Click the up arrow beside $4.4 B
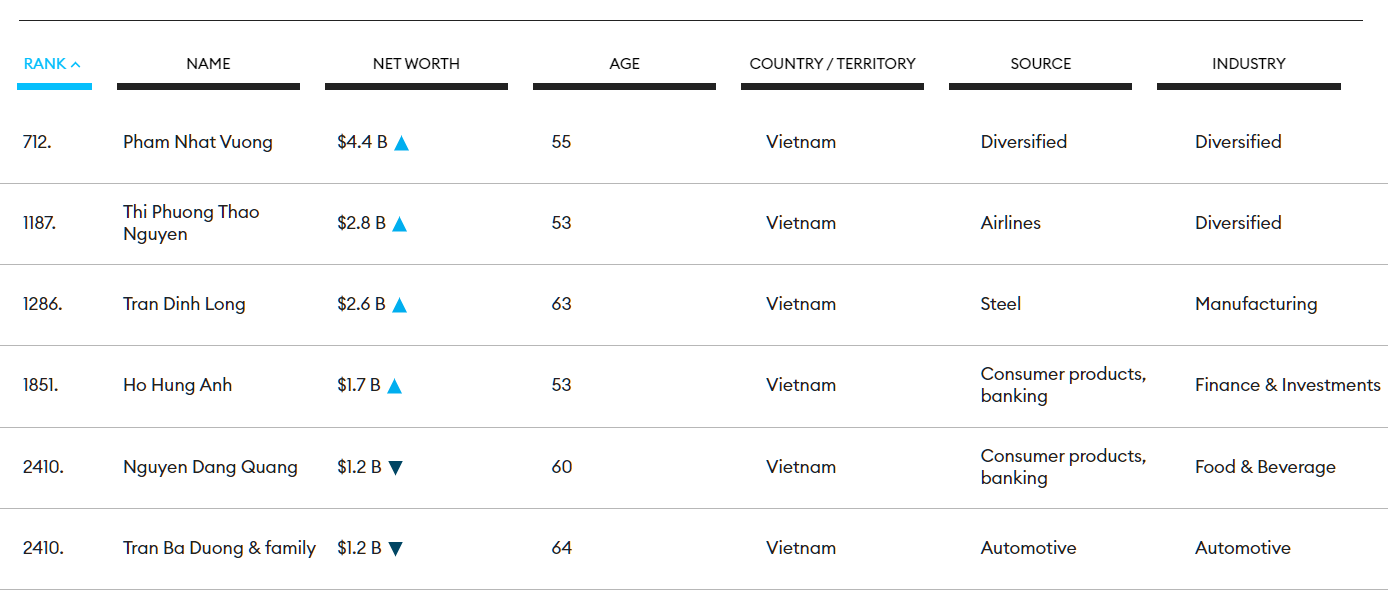Viewport: 1388px width, 595px height. 402,143
